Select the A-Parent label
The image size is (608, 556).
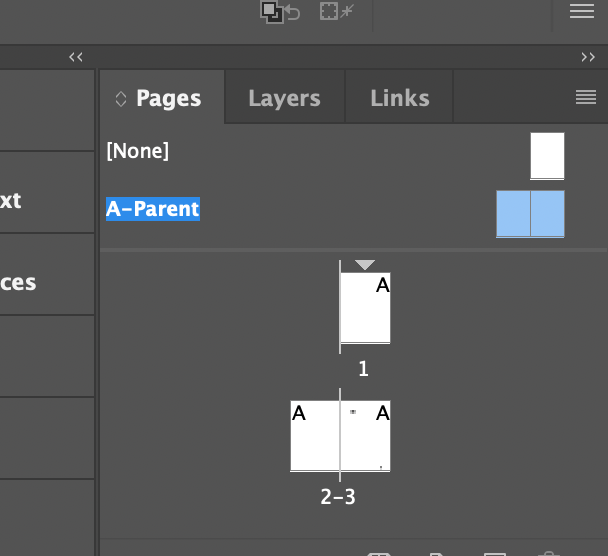click(153, 209)
